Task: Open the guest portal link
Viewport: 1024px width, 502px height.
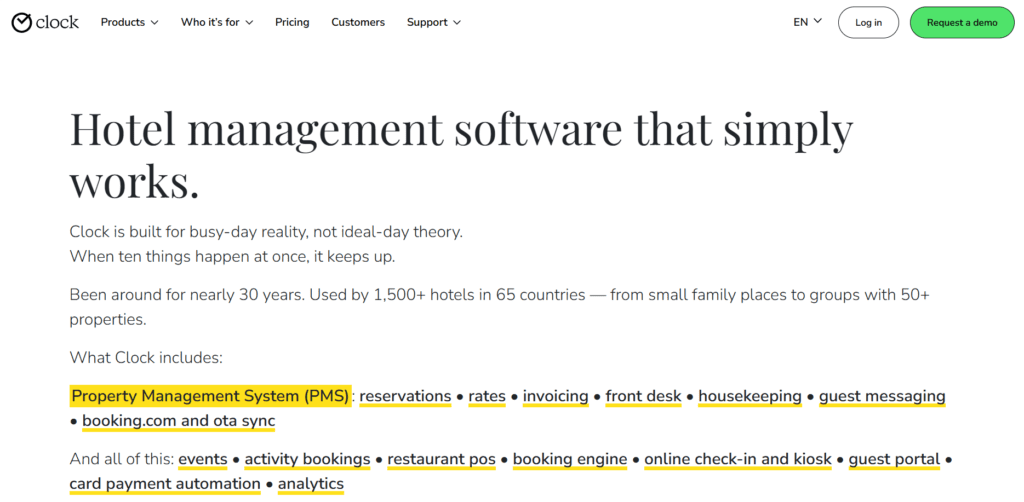Action: point(895,460)
